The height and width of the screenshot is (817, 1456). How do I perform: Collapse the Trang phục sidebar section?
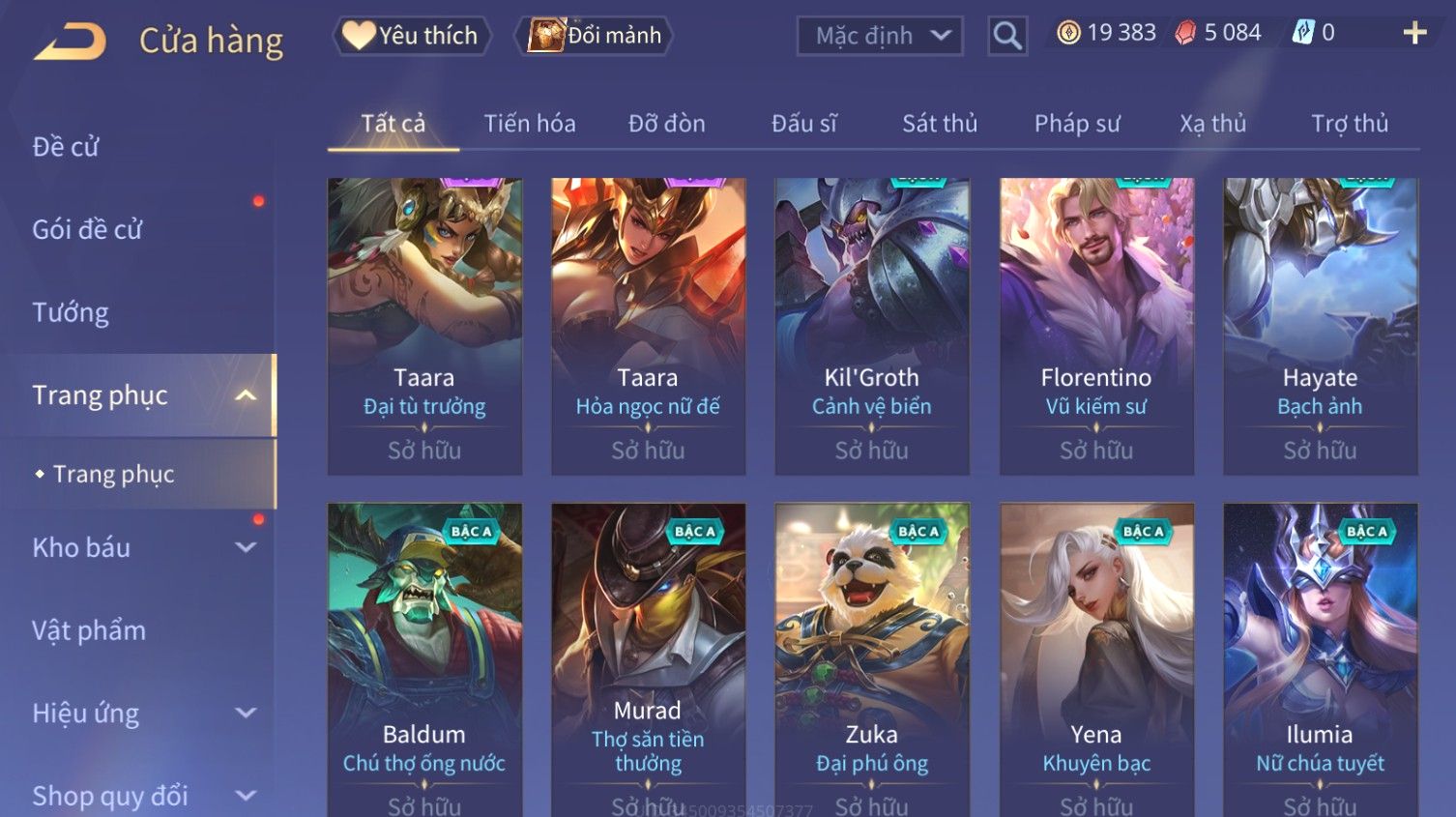point(246,395)
